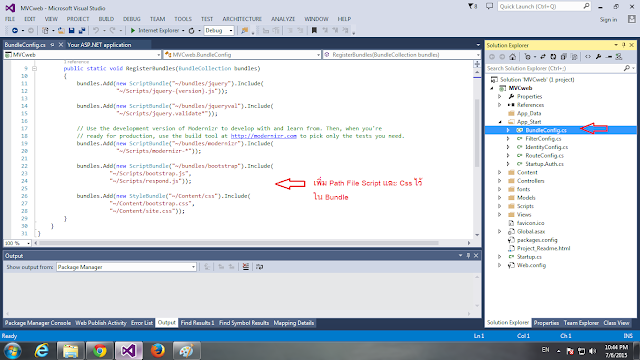Open Google Chrome from the taskbar
640x360 pixels.
[x=100, y=351]
